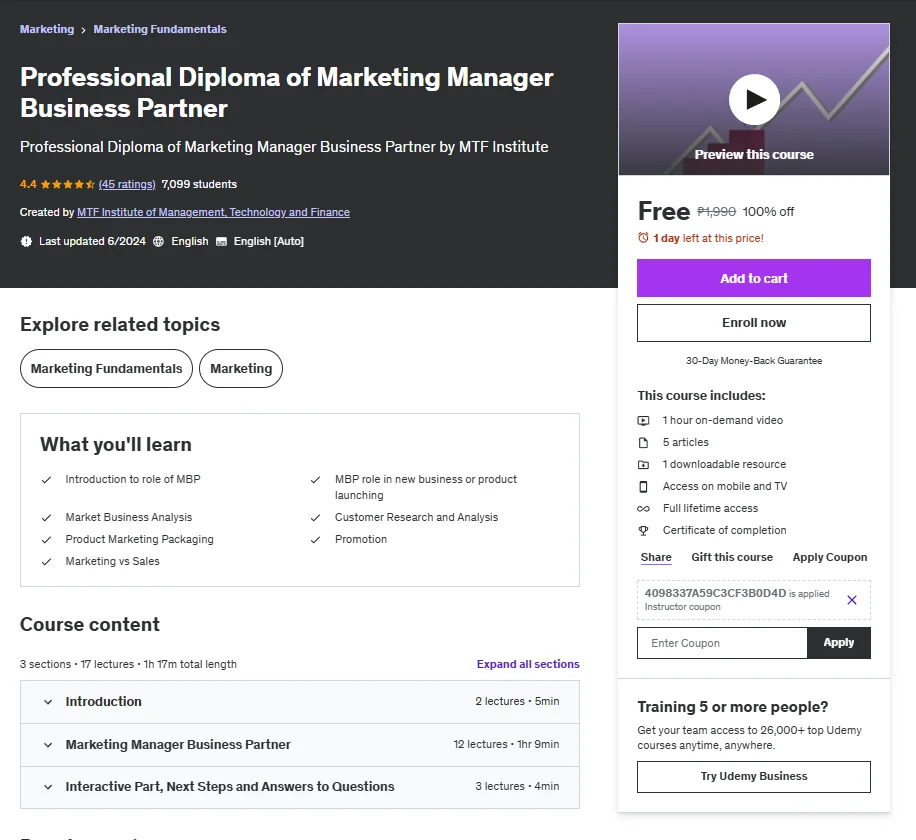Image resolution: width=916 pixels, height=840 pixels.
Task: Click the globe language icon
Action: pos(158,241)
